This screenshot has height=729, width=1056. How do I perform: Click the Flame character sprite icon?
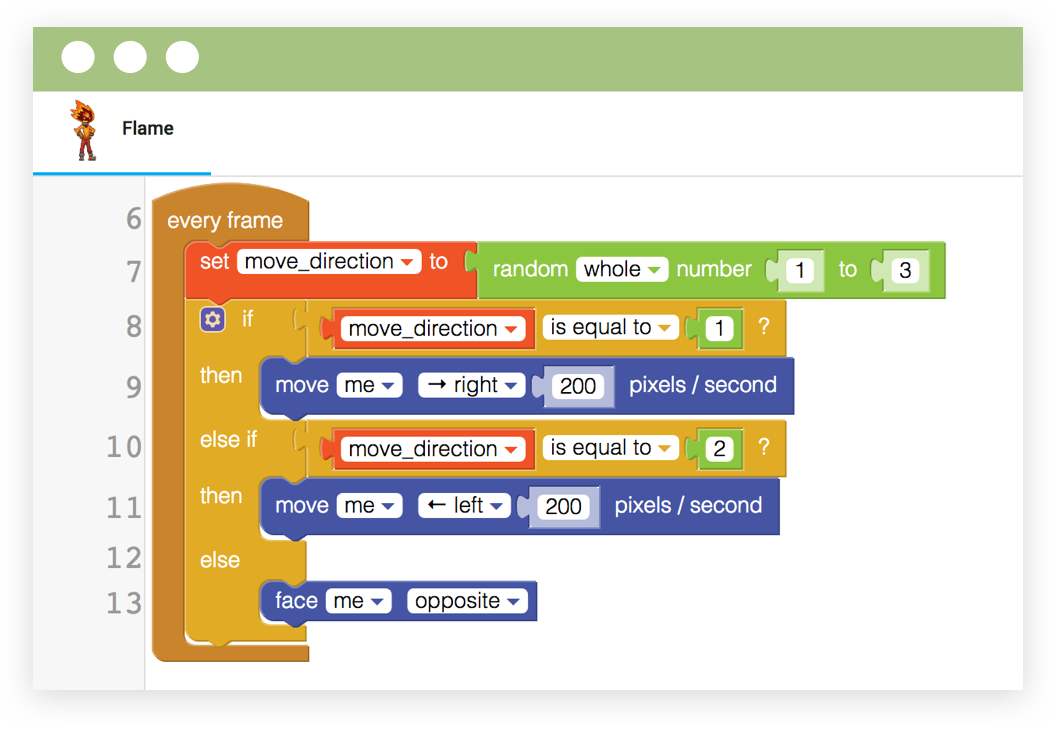coord(85,130)
